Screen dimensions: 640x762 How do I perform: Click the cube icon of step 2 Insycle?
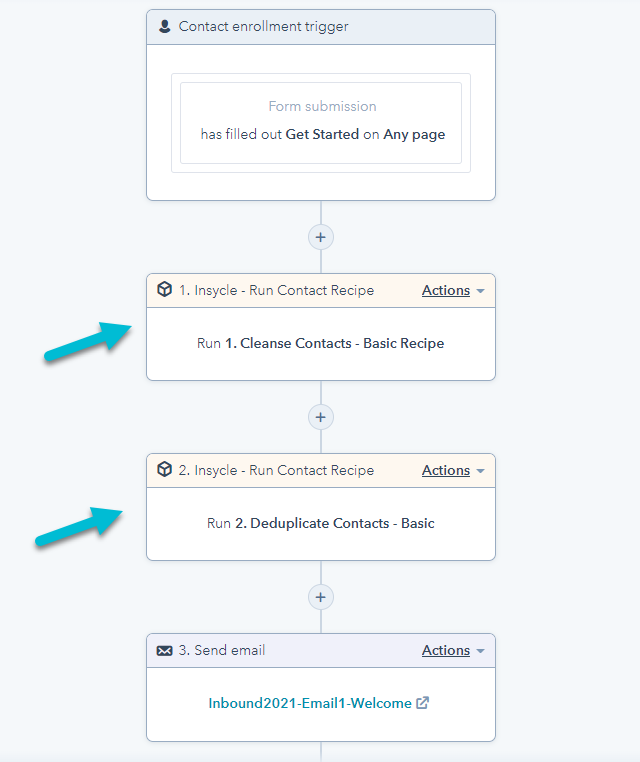(x=165, y=469)
